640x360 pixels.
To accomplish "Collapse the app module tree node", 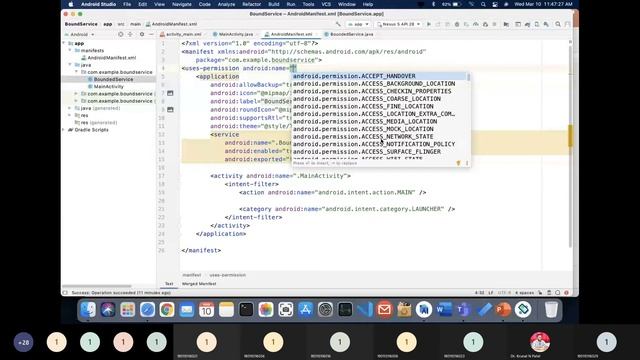I will point(64,43).
